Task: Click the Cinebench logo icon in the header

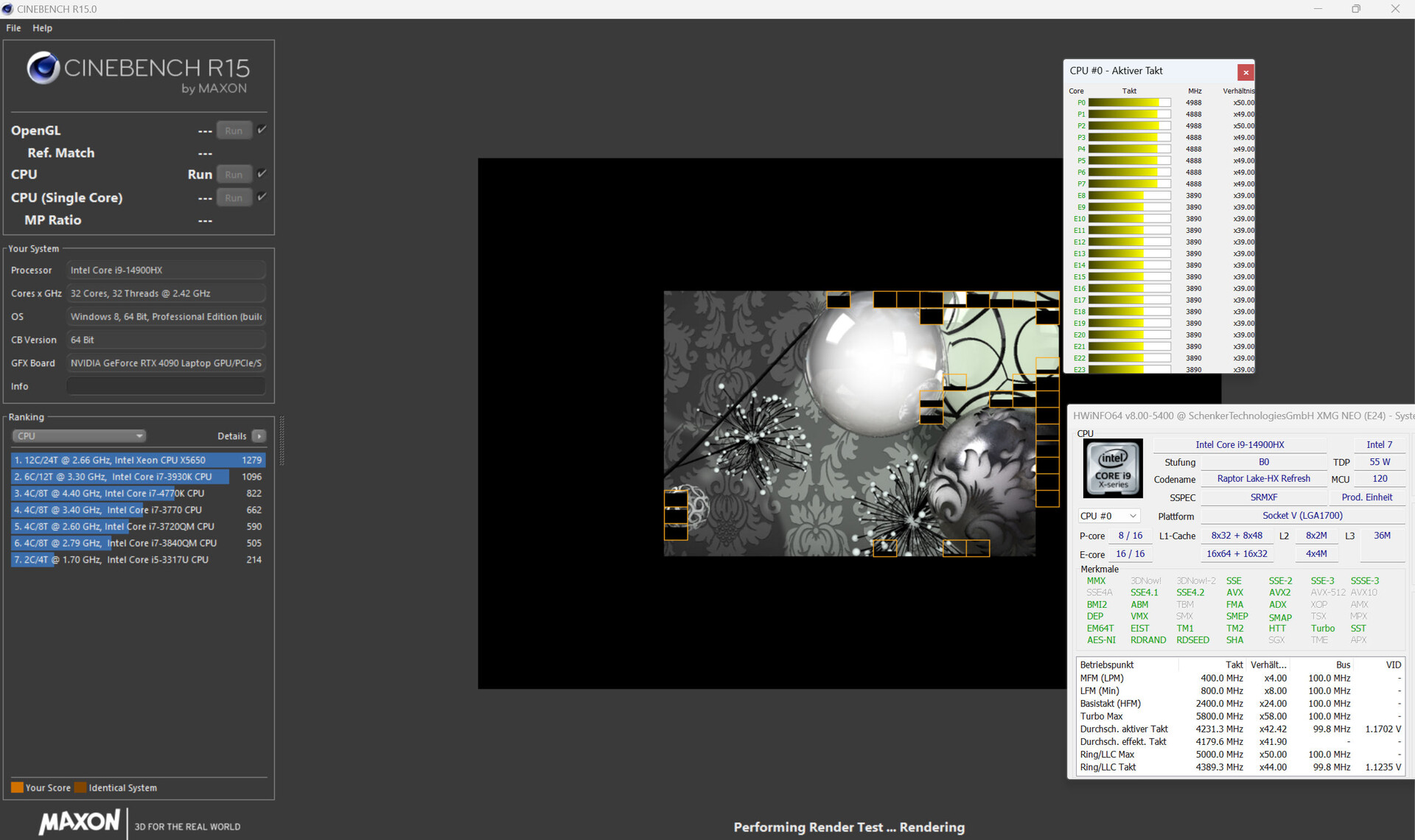Action: pos(43,68)
